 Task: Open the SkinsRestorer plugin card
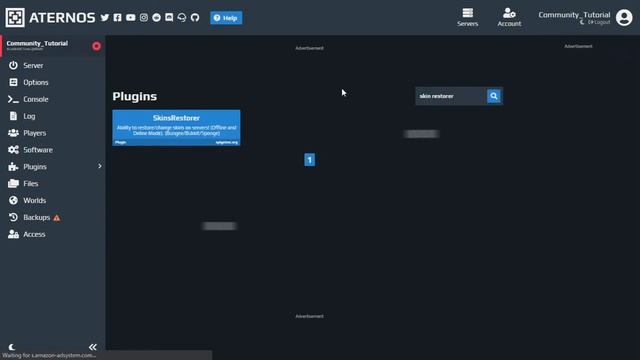pos(176,128)
